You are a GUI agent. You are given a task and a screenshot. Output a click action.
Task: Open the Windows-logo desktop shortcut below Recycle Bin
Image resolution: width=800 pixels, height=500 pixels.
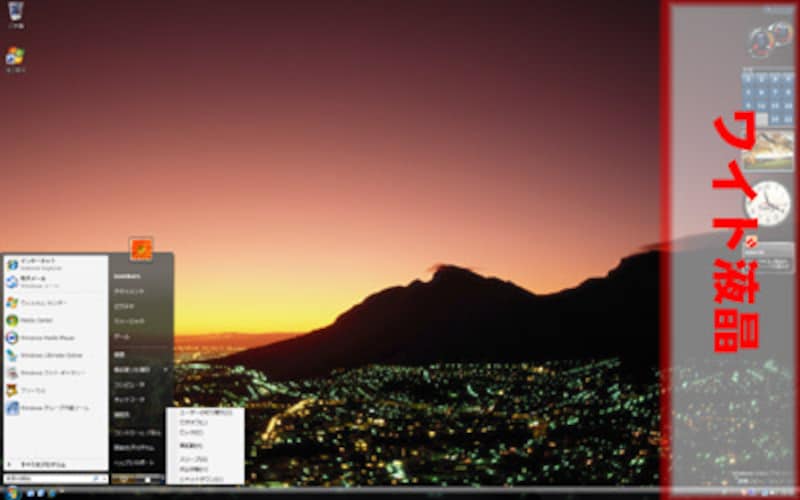click(x=15, y=60)
